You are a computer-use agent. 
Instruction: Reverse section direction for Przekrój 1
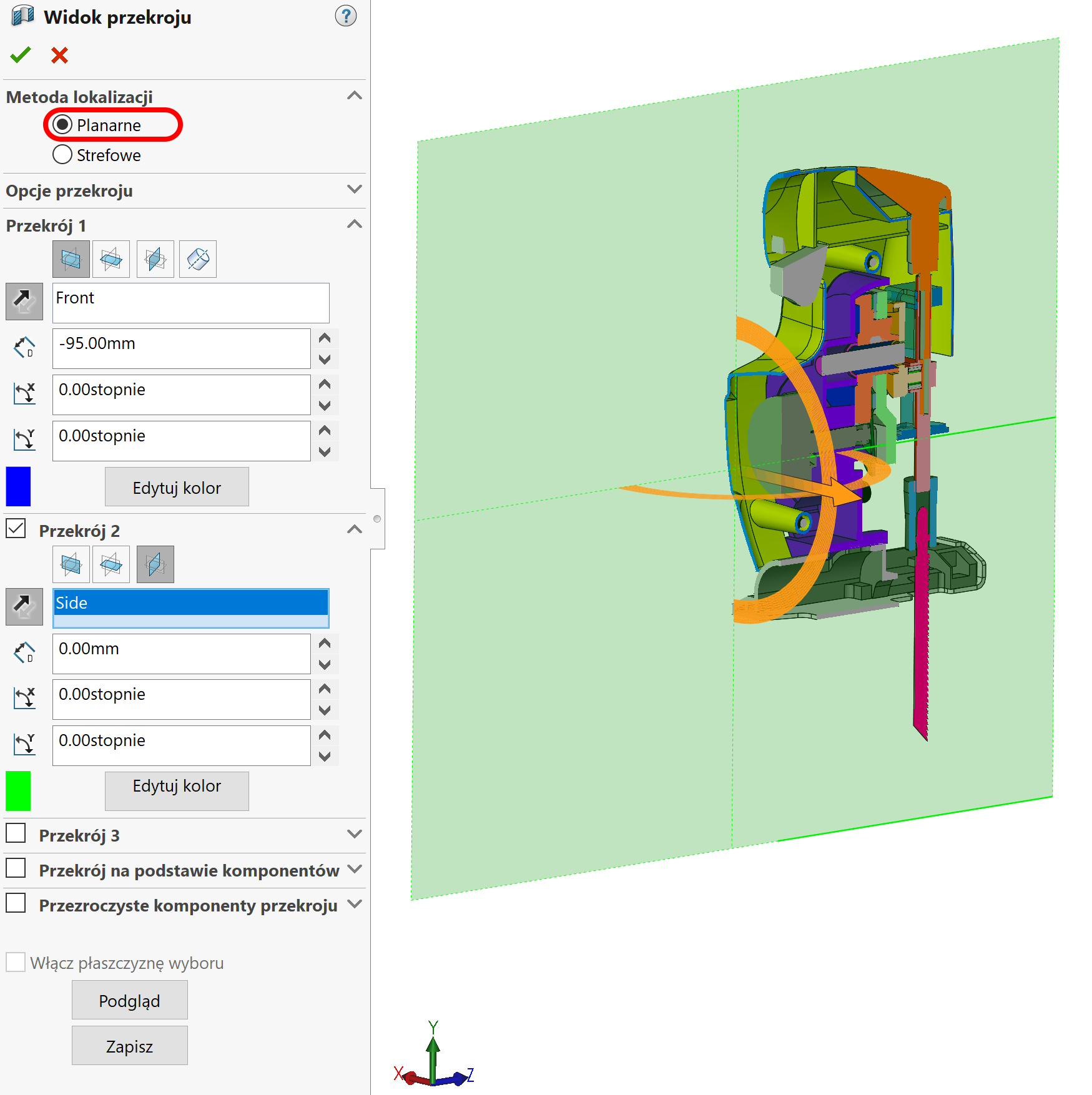point(24,302)
